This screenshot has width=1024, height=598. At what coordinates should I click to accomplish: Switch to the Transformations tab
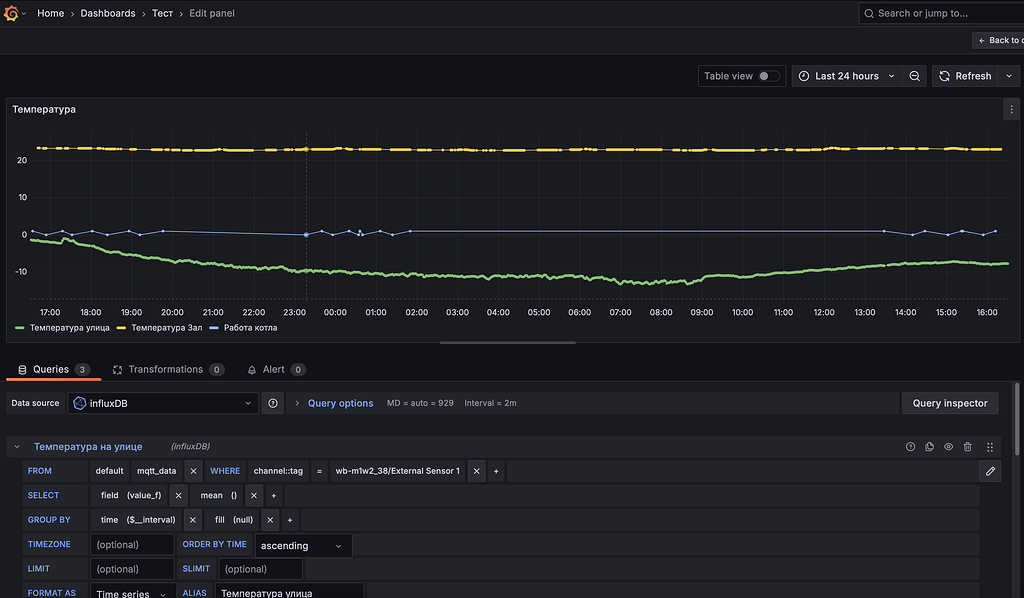point(168,369)
